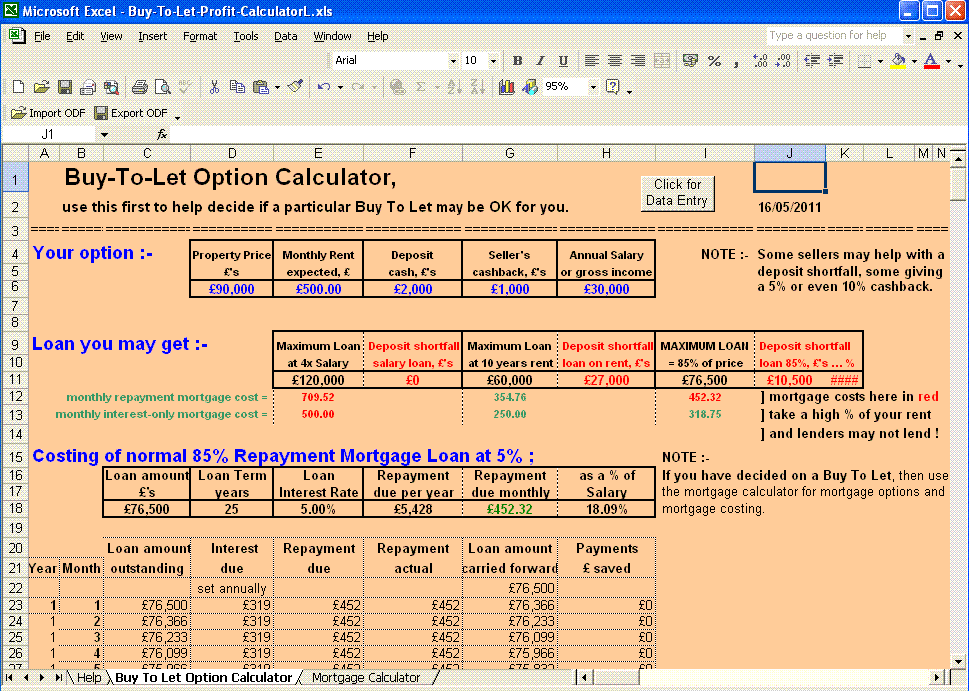Image resolution: width=969 pixels, height=691 pixels.
Task: Increase decimal places
Action: pyautogui.click(x=760, y=61)
